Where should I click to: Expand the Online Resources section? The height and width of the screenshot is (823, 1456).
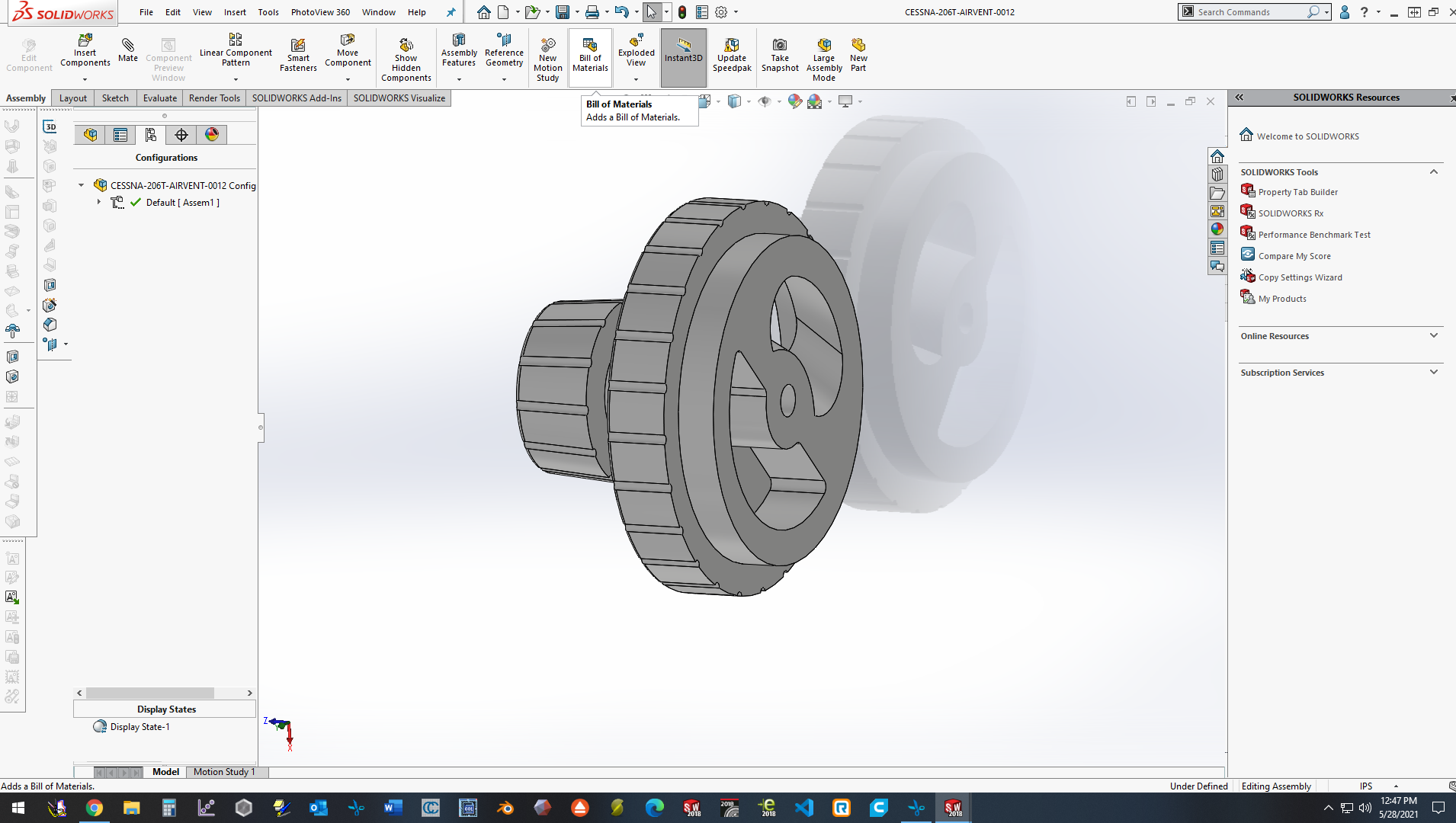(1434, 336)
